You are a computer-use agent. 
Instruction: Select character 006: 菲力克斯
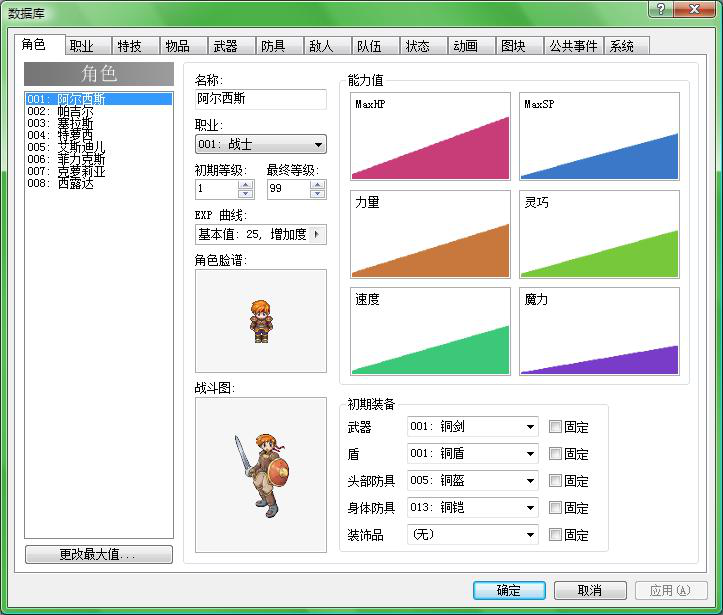pyautogui.click(x=99, y=159)
